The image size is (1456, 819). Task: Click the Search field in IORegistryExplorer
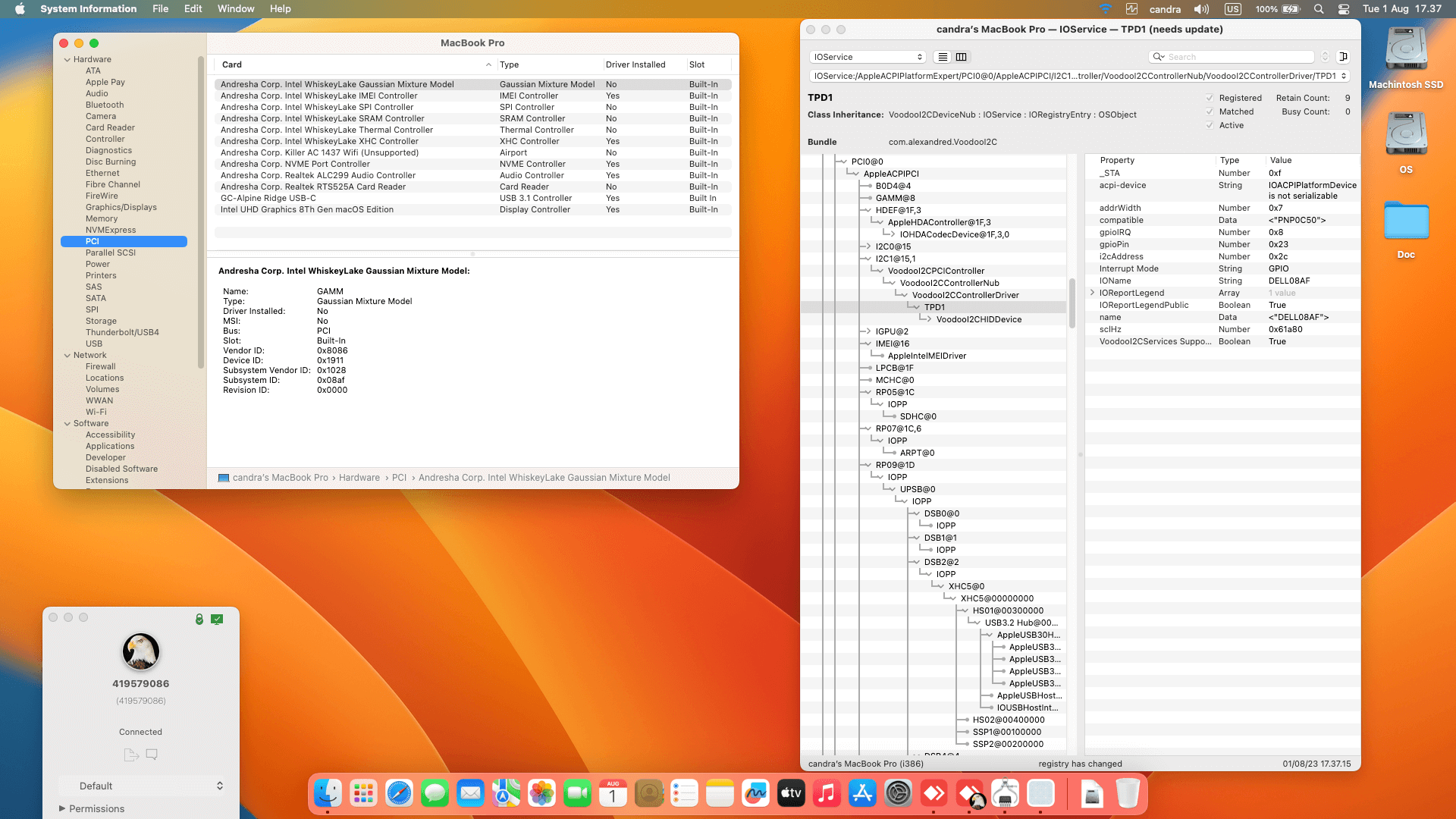click(1232, 57)
